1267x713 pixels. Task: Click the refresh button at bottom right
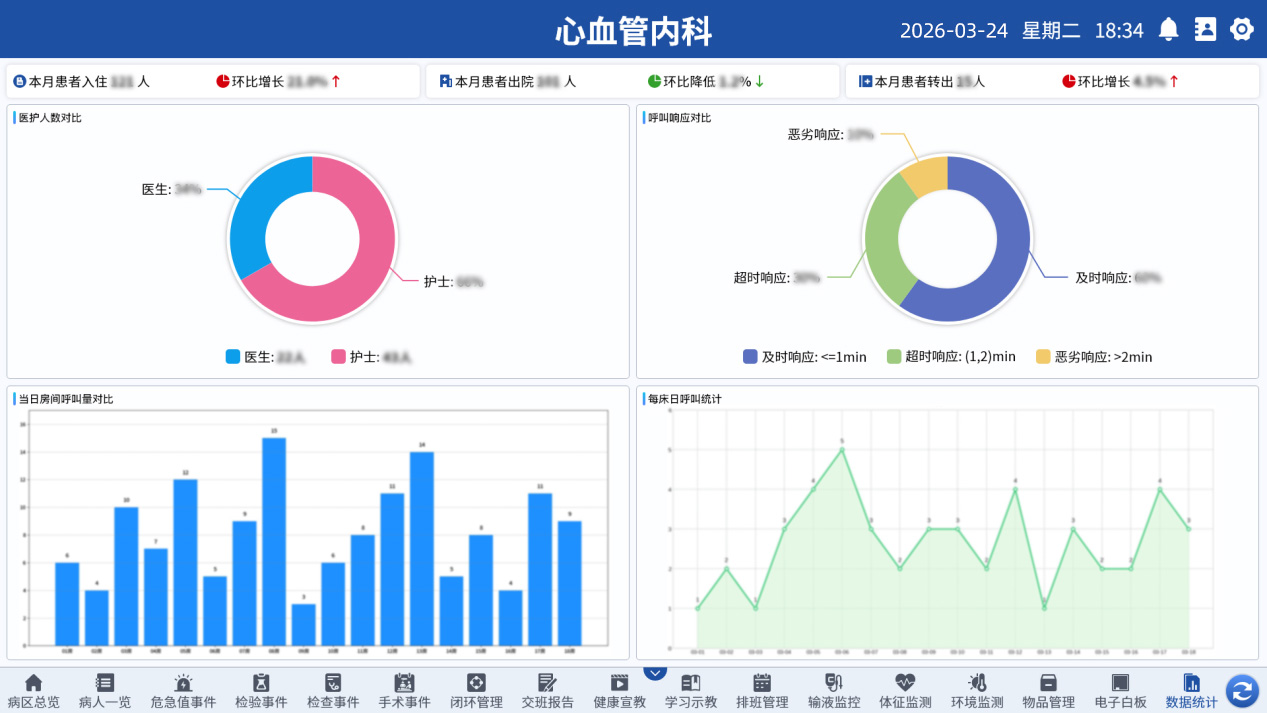1241,691
